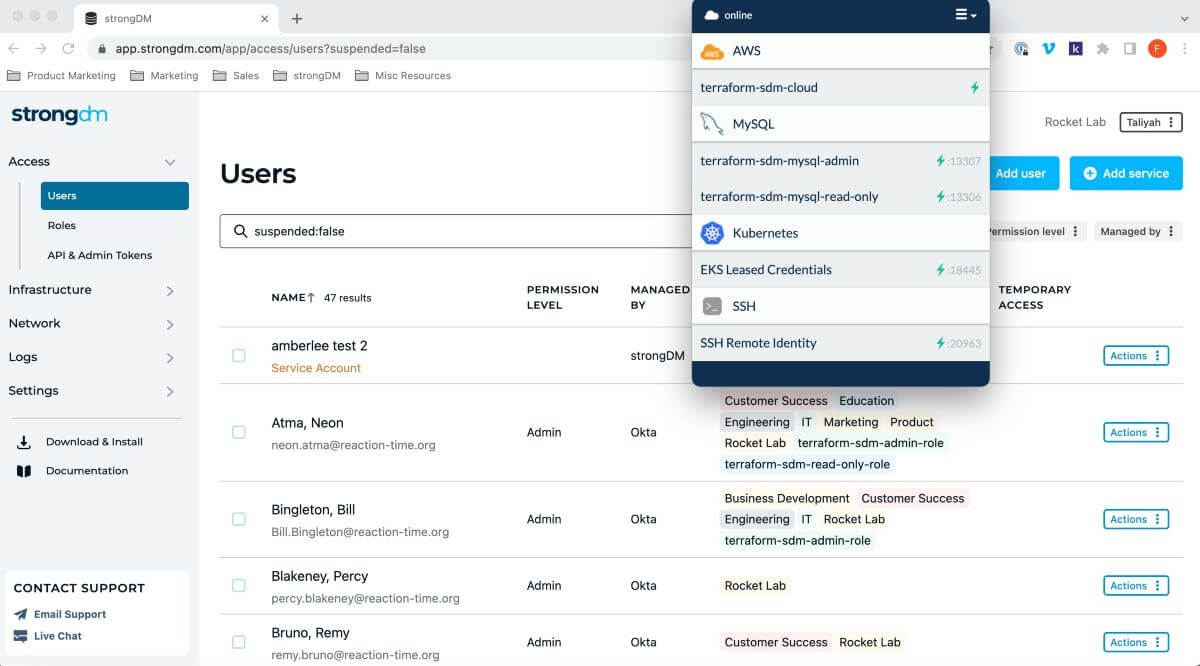Open the browser extensions puzzle icon
The image size is (1200, 666).
pyautogui.click(x=1103, y=48)
